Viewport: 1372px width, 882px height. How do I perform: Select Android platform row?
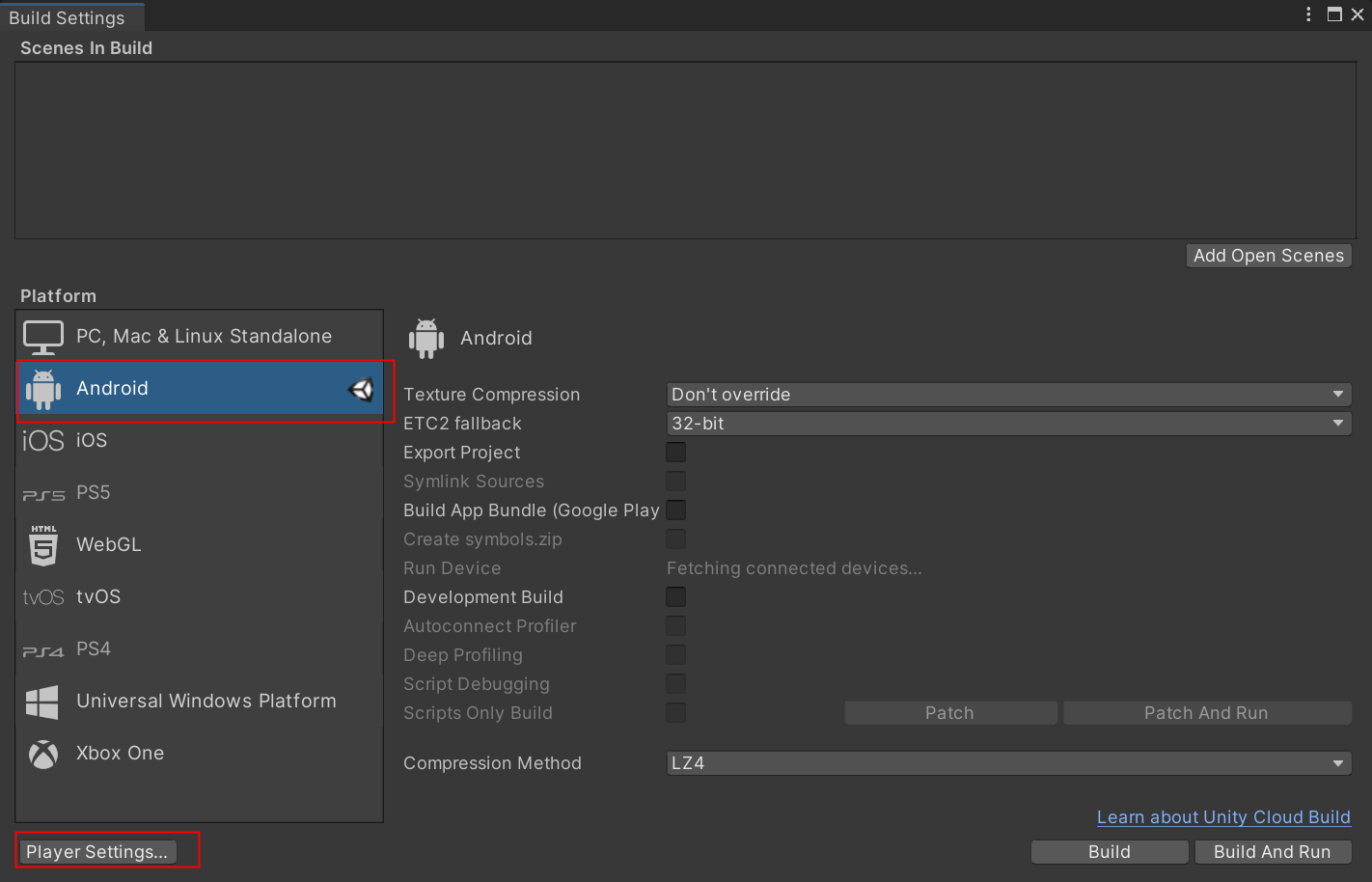click(200, 388)
